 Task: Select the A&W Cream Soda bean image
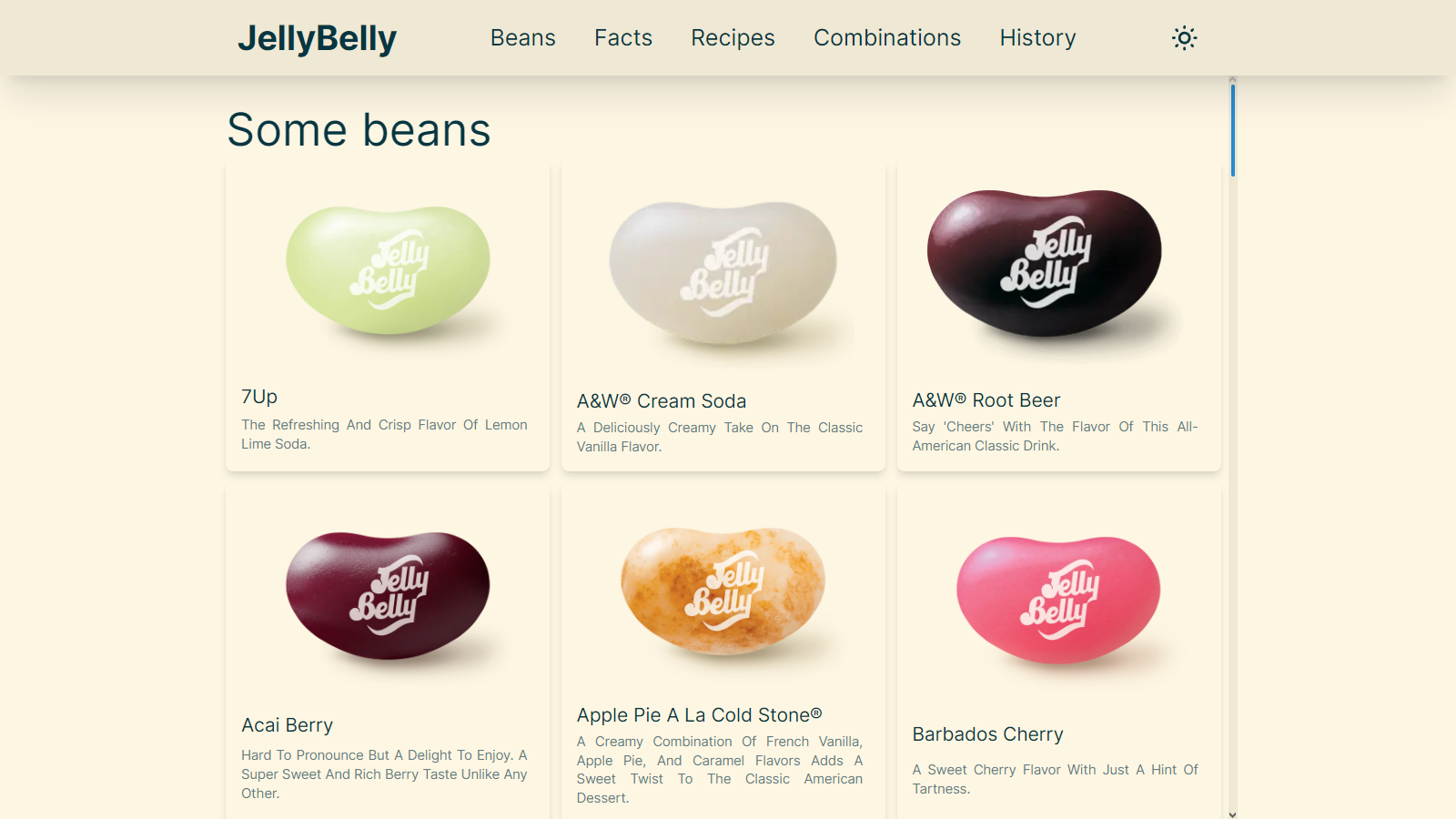[723, 273]
